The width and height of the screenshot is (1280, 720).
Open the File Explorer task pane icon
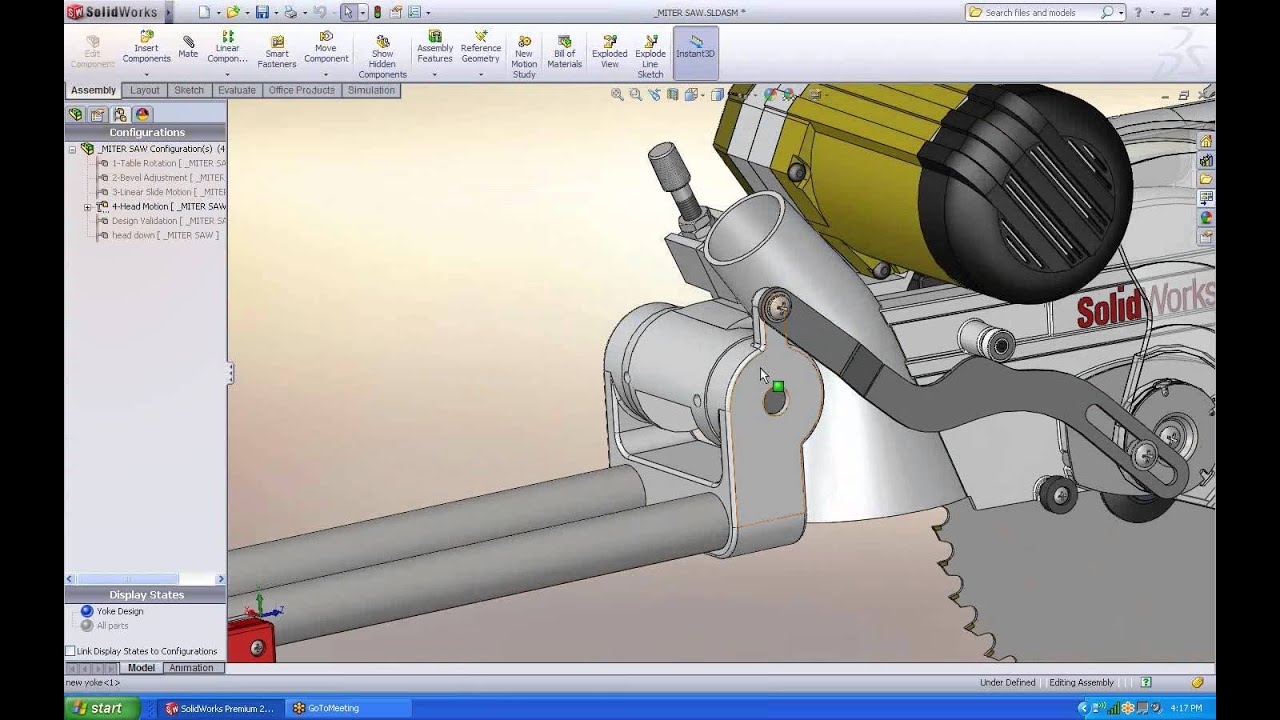coord(1206,179)
